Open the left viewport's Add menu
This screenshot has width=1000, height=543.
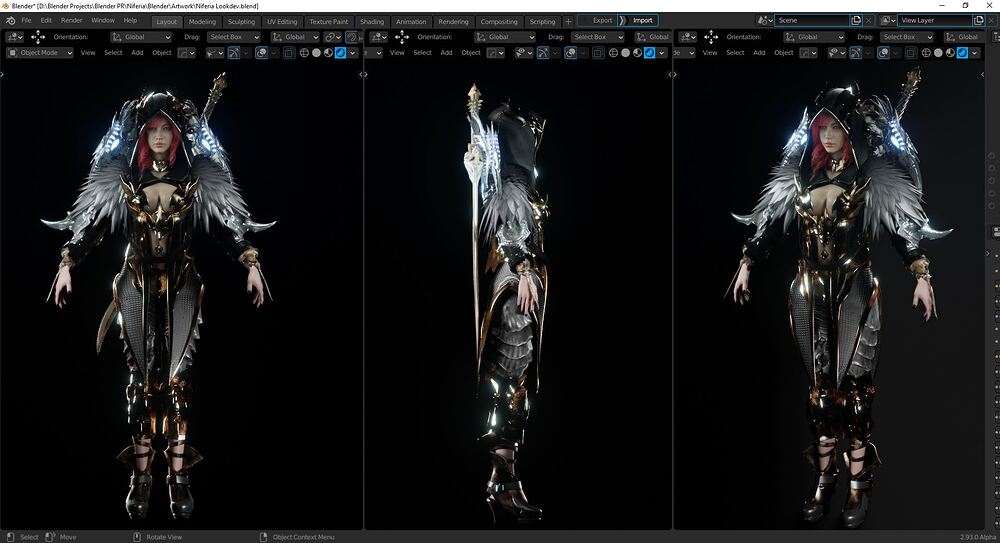(x=137, y=52)
